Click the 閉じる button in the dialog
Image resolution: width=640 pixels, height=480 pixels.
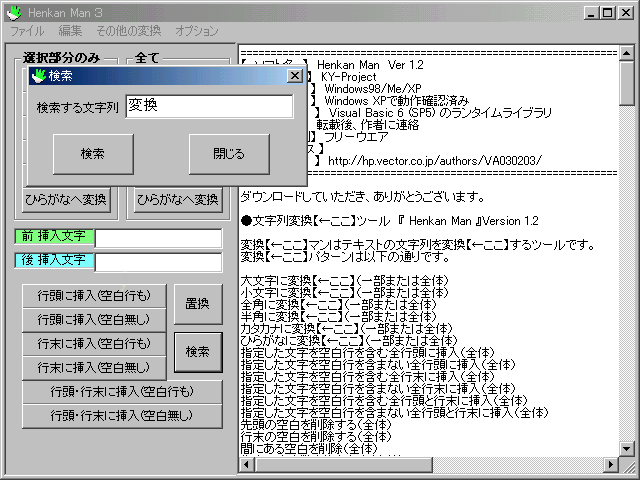pyautogui.click(x=229, y=154)
